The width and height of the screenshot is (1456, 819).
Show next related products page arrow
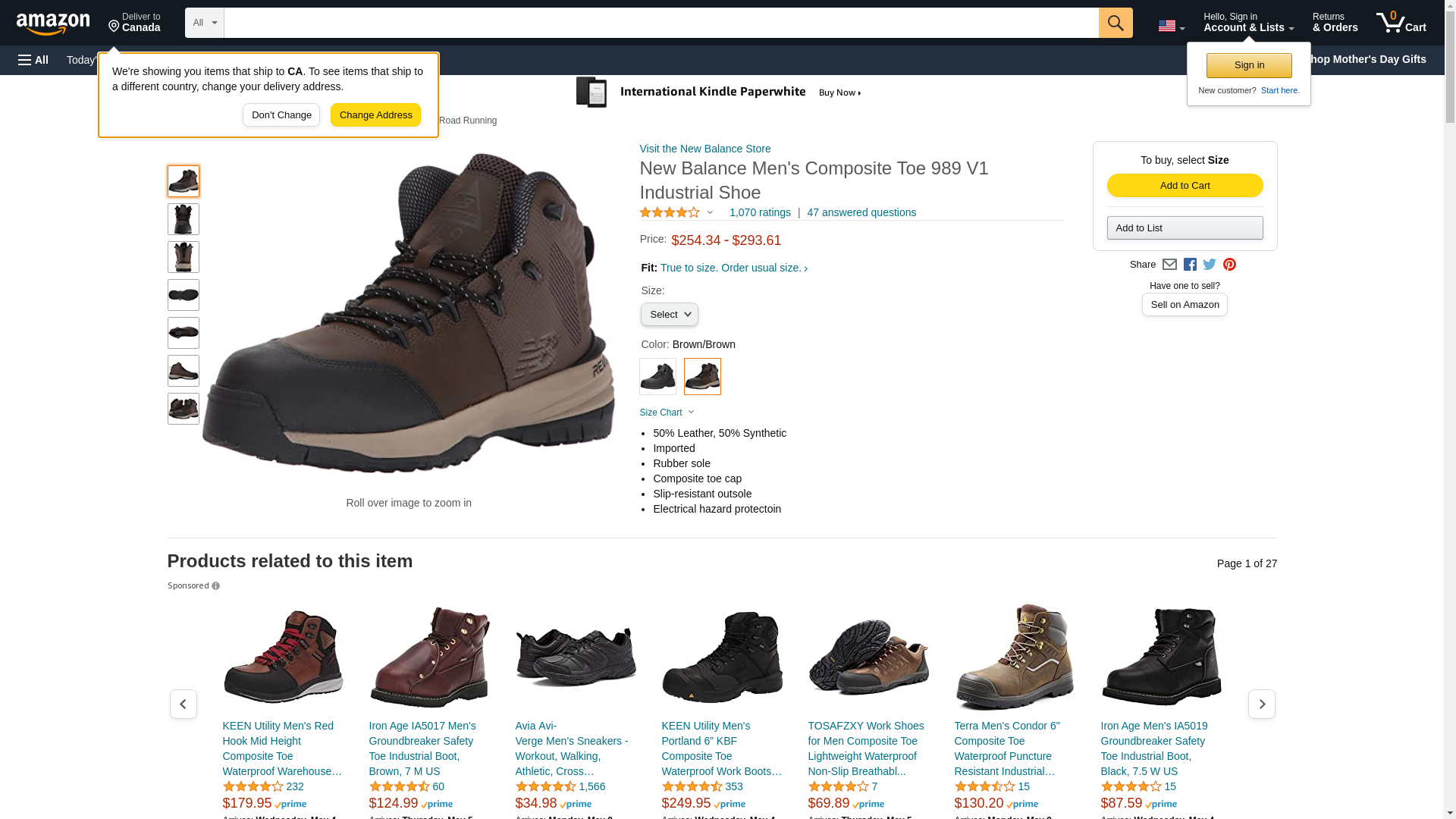tap(1261, 704)
